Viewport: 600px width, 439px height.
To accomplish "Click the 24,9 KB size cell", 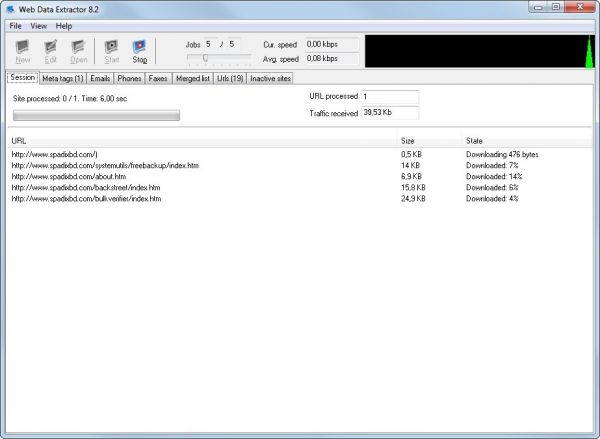I will coord(413,199).
